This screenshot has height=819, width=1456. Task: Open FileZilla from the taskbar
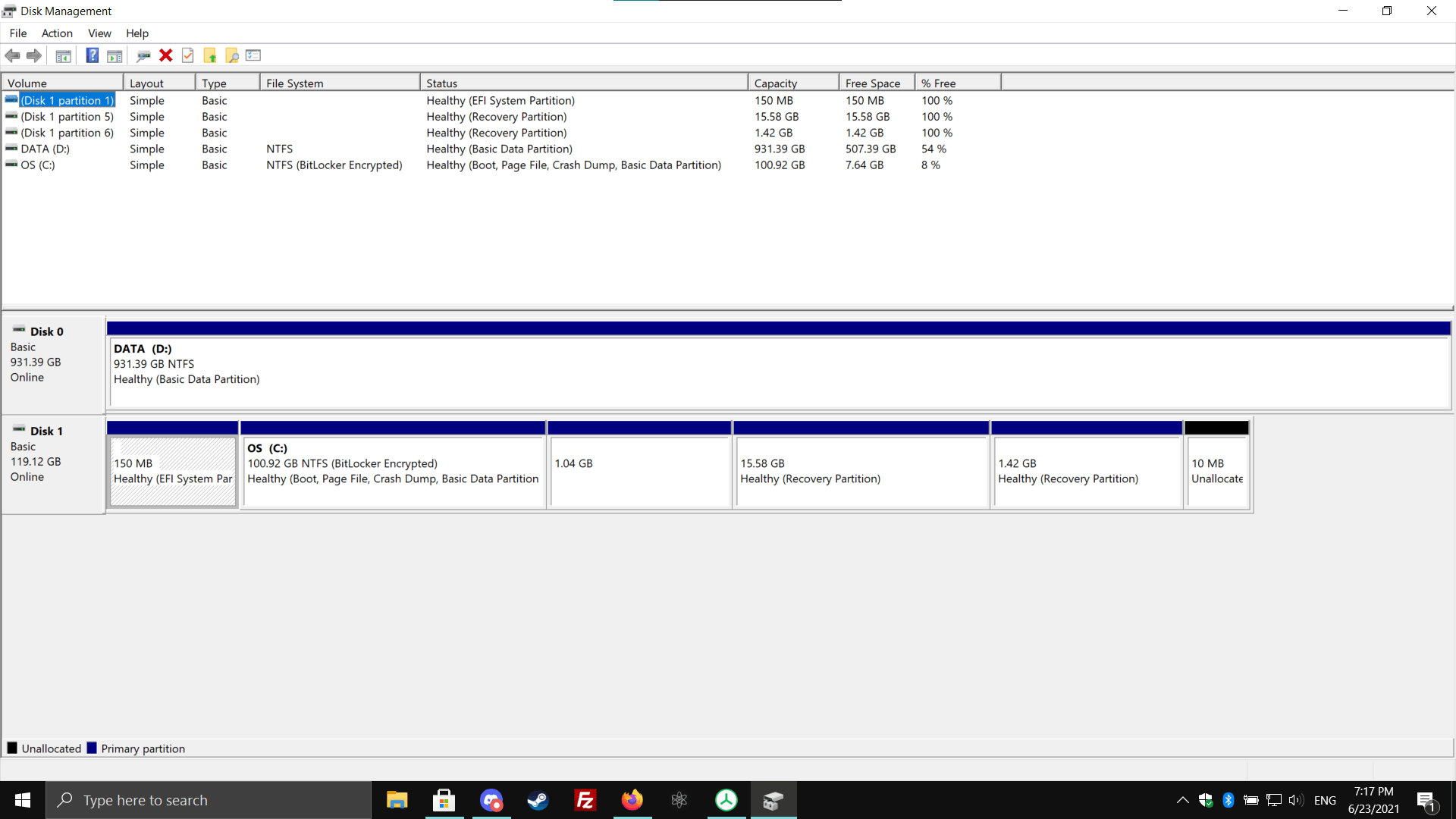(x=585, y=800)
